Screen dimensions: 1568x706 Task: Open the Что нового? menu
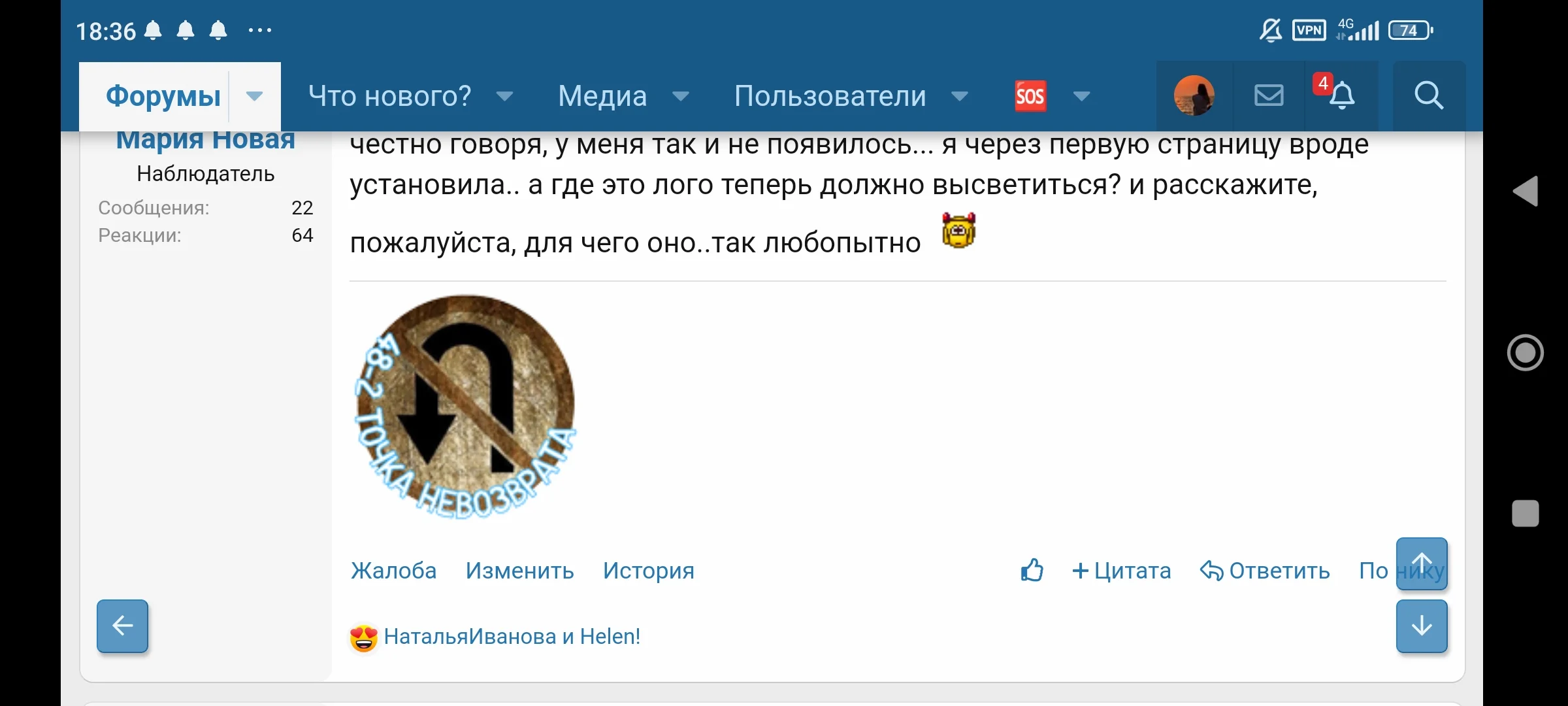coord(390,95)
